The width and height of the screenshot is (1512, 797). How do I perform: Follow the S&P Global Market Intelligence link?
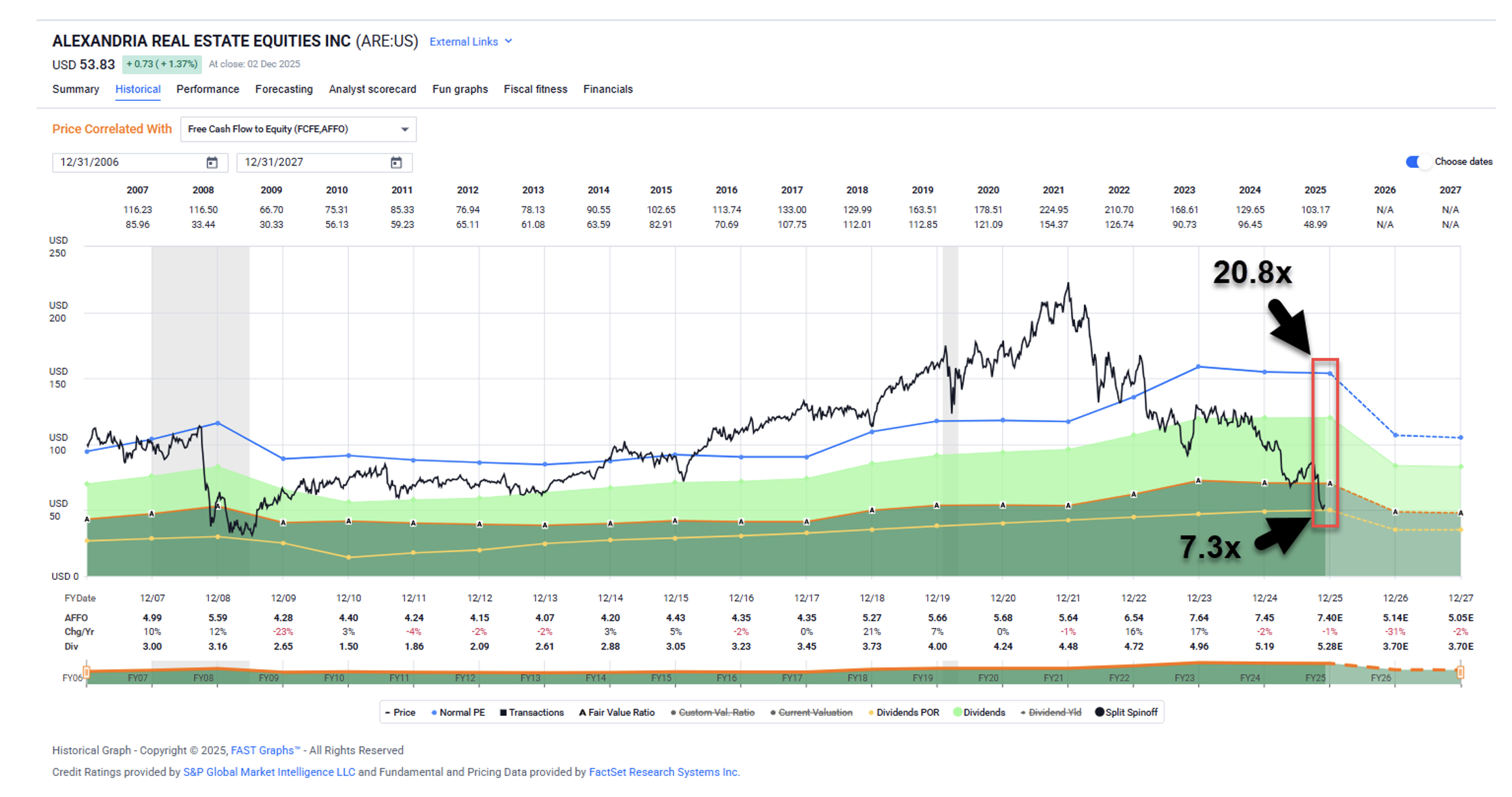[x=268, y=772]
